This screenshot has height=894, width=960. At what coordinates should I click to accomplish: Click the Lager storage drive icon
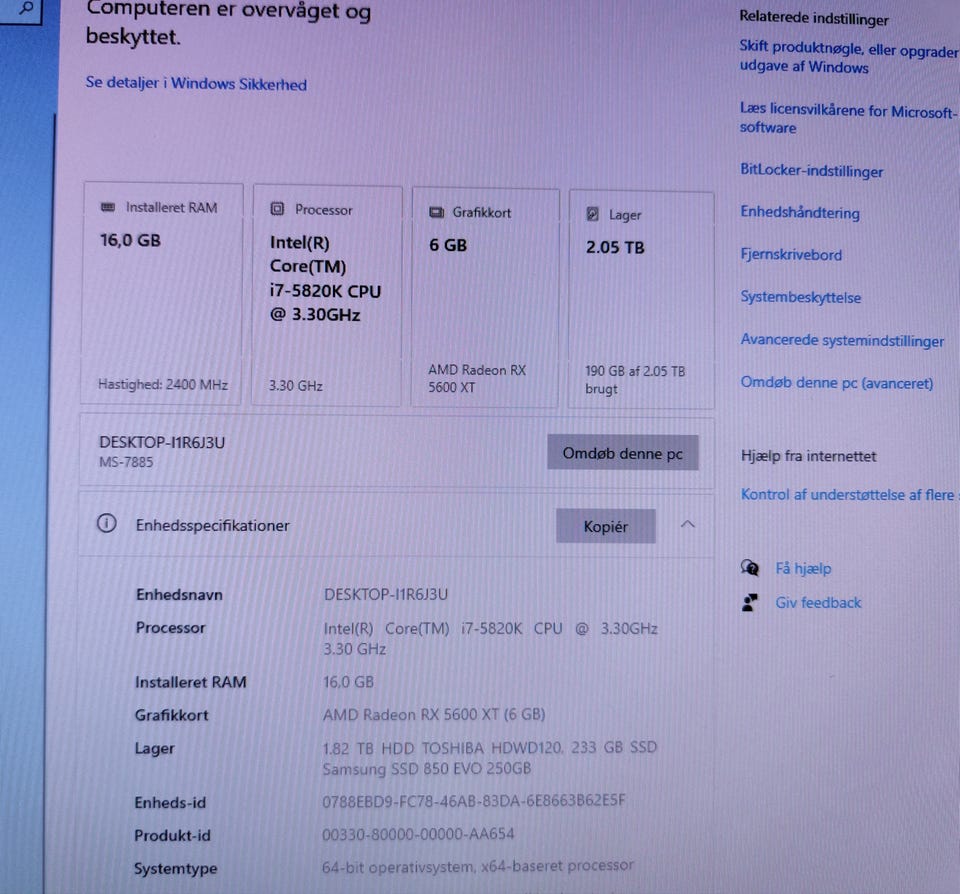(x=593, y=214)
